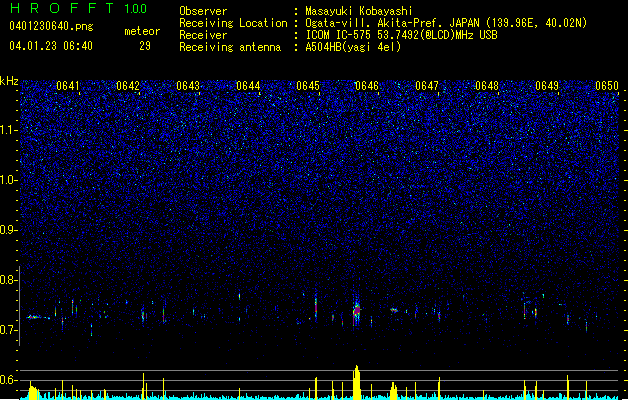Click the 'Receiver' field label
Viewport: 629px width, 400px height.
203,35
